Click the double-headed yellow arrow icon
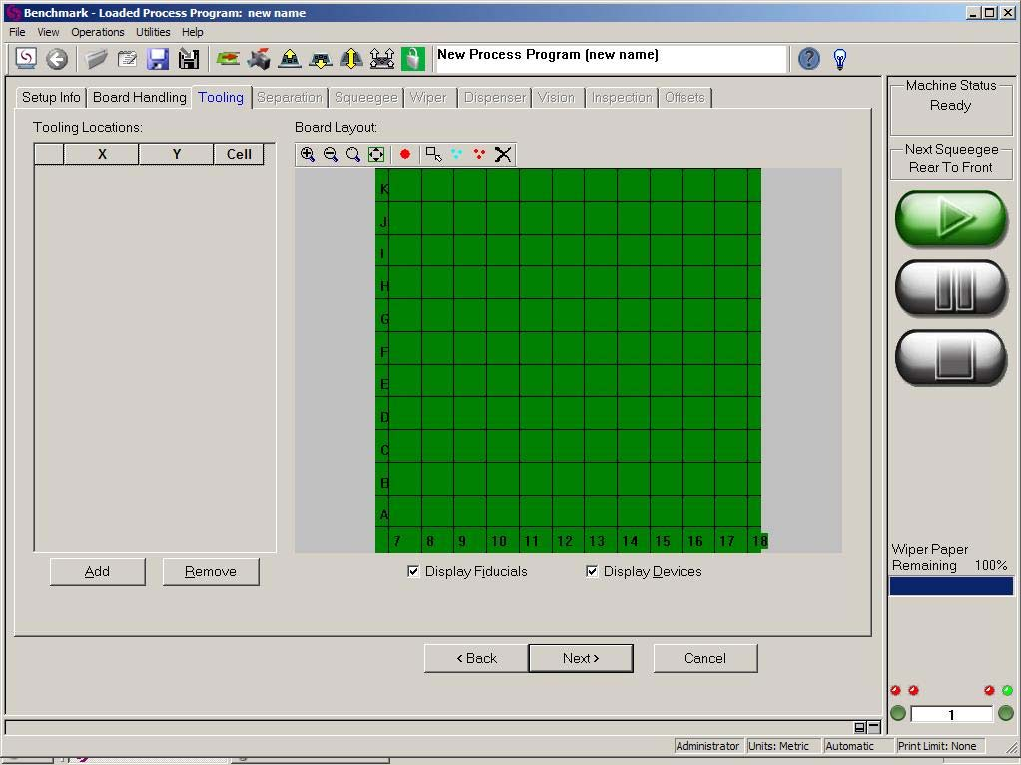Image resolution: width=1021 pixels, height=765 pixels. 351,59
